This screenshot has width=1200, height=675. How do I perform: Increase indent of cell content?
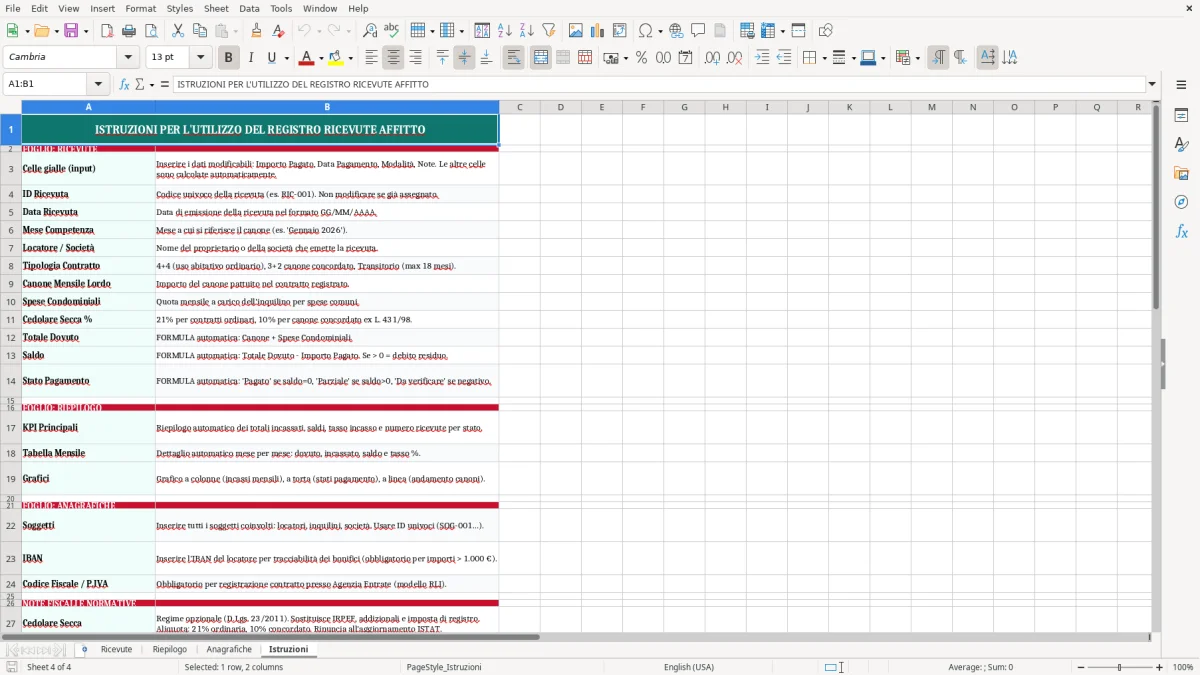[762, 58]
